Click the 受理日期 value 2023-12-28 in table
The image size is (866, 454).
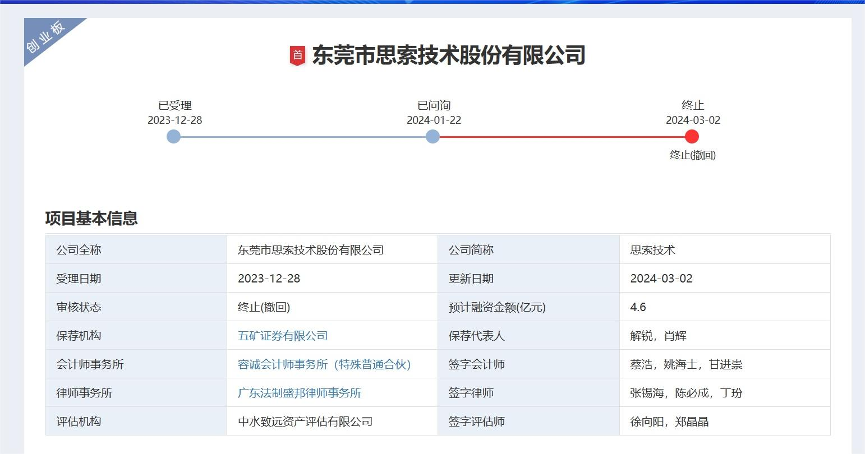(269, 279)
